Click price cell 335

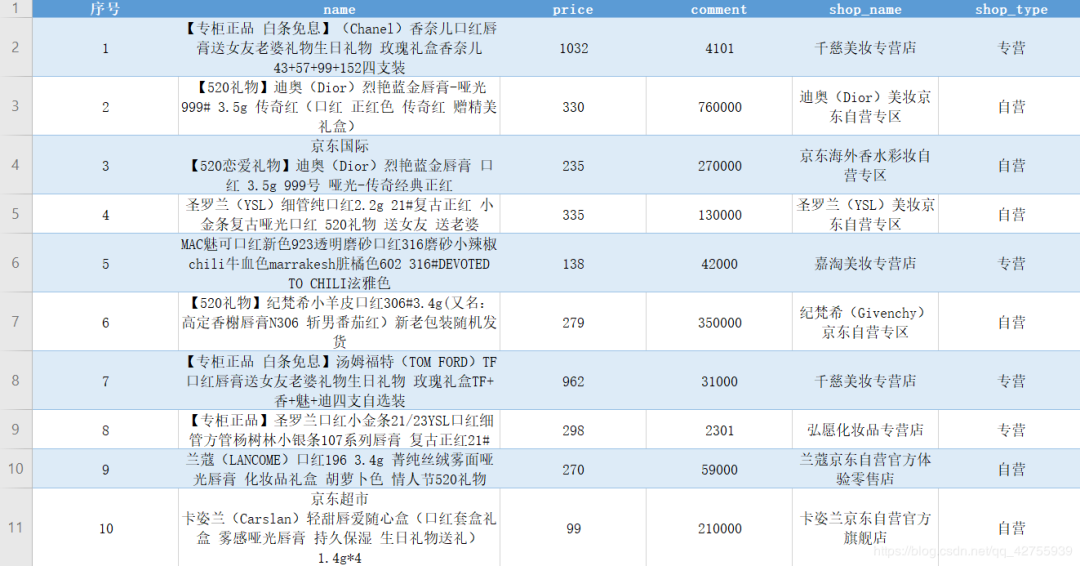[573, 214]
